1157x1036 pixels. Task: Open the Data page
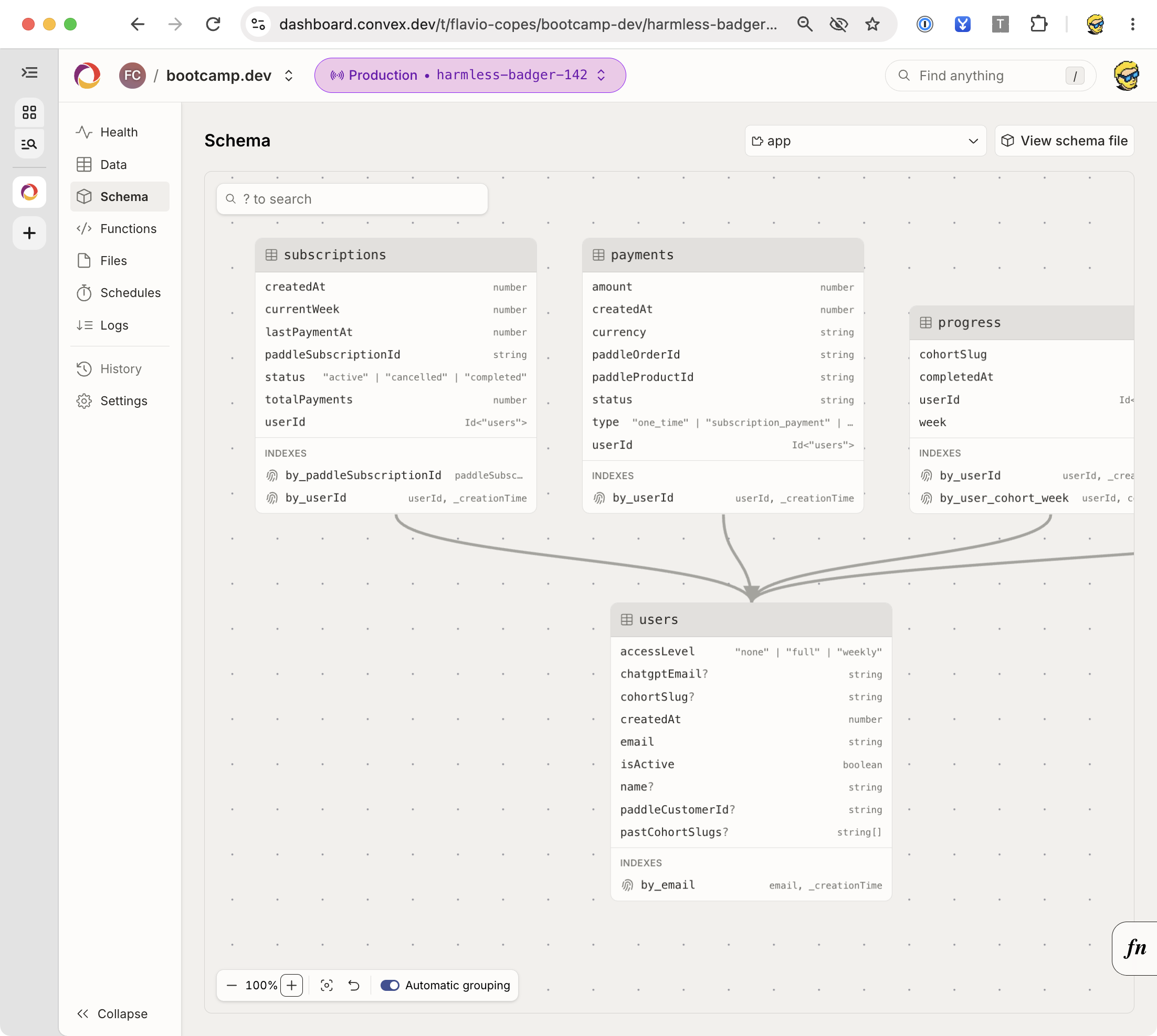point(120,164)
